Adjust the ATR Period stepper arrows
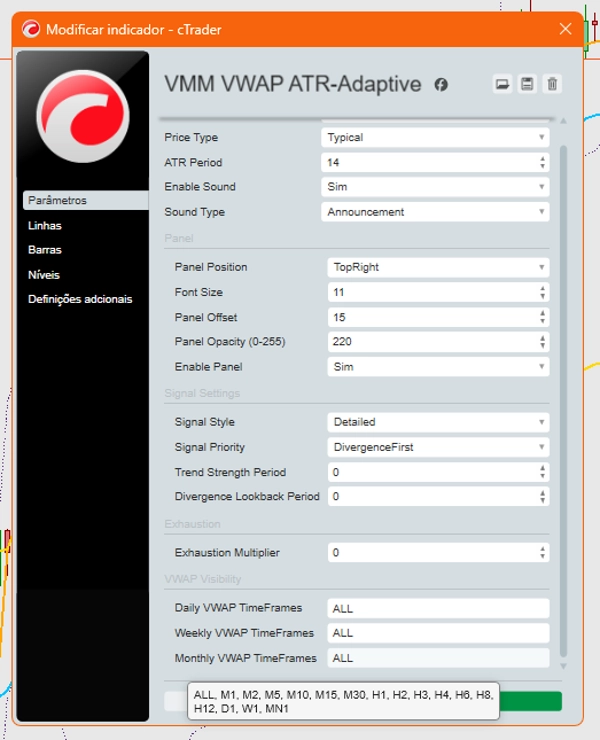The width and height of the screenshot is (600, 740). 542,162
